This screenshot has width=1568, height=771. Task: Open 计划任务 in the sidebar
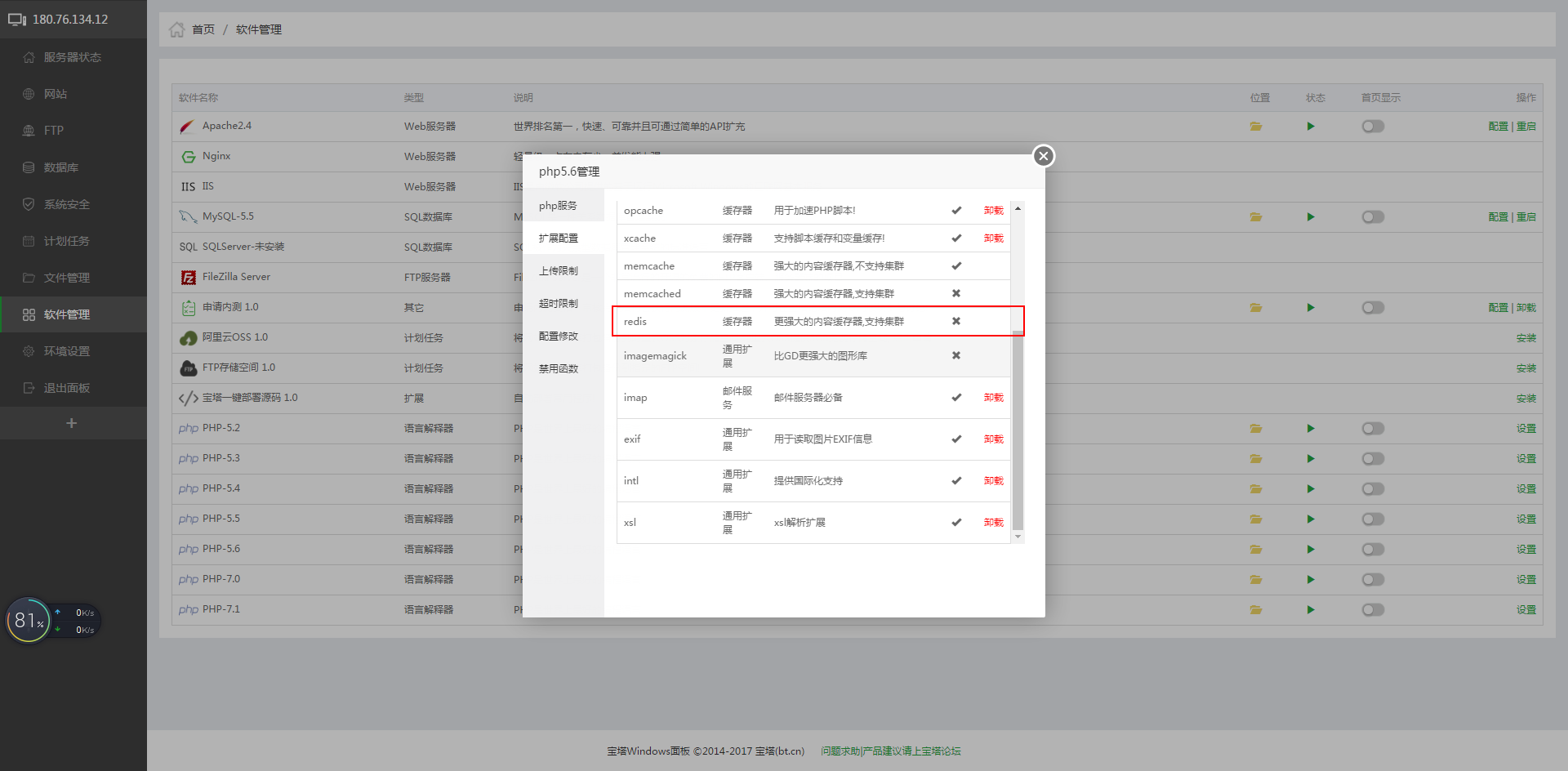(x=73, y=241)
